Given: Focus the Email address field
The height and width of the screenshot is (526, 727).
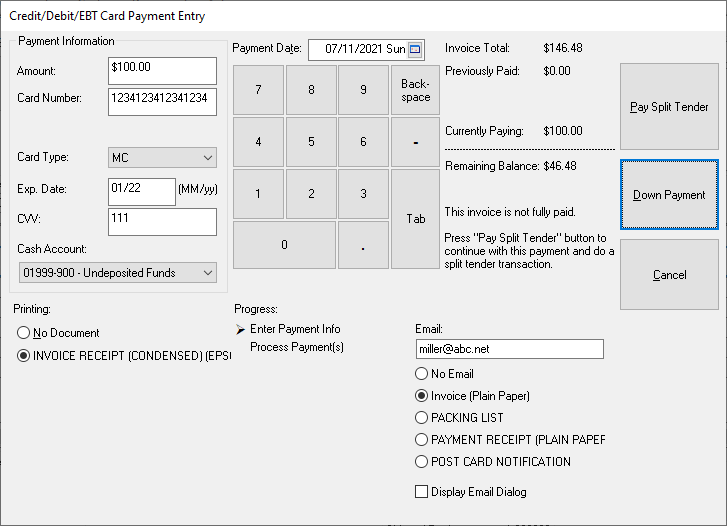Looking at the screenshot, I should (509, 349).
